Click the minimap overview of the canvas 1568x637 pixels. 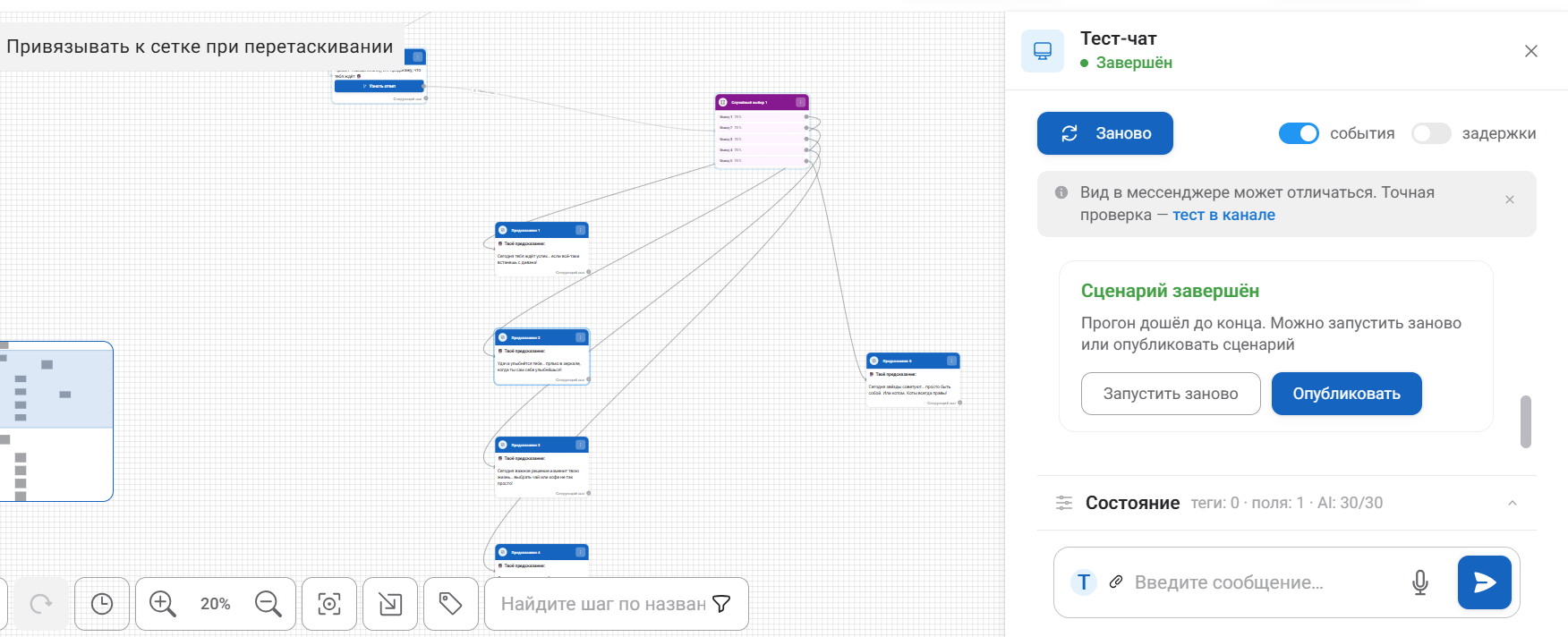pyautogui.click(x=56, y=421)
